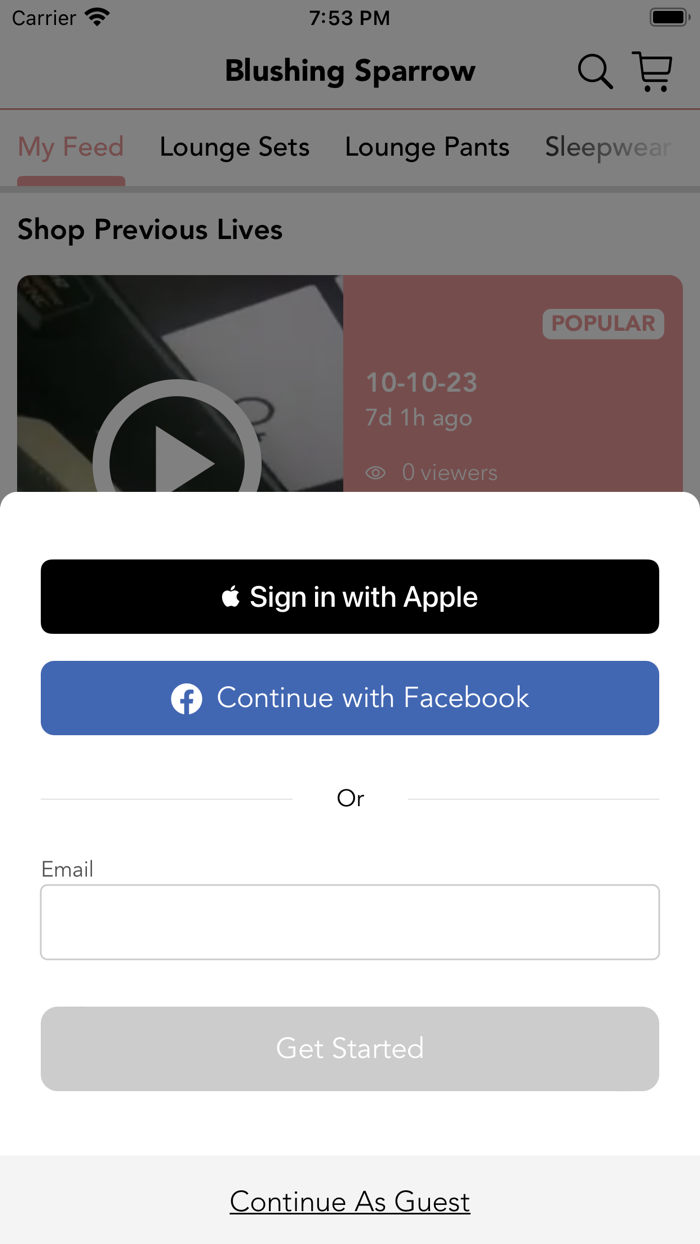Select the Sleepwear tab
The image size is (700, 1244).
click(607, 147)
